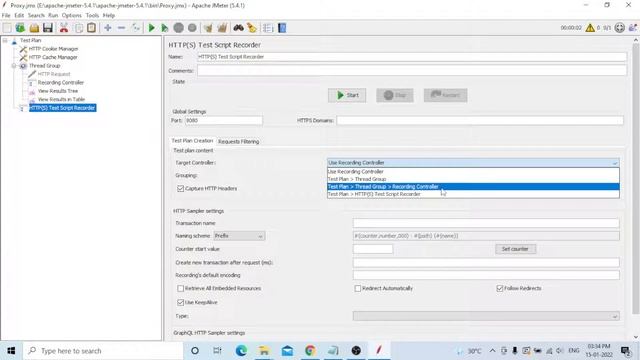Click the Copy toolbar icon
The height and width of the screenshot is (360, 640).
pyautogui.click(x=79, y=28)
